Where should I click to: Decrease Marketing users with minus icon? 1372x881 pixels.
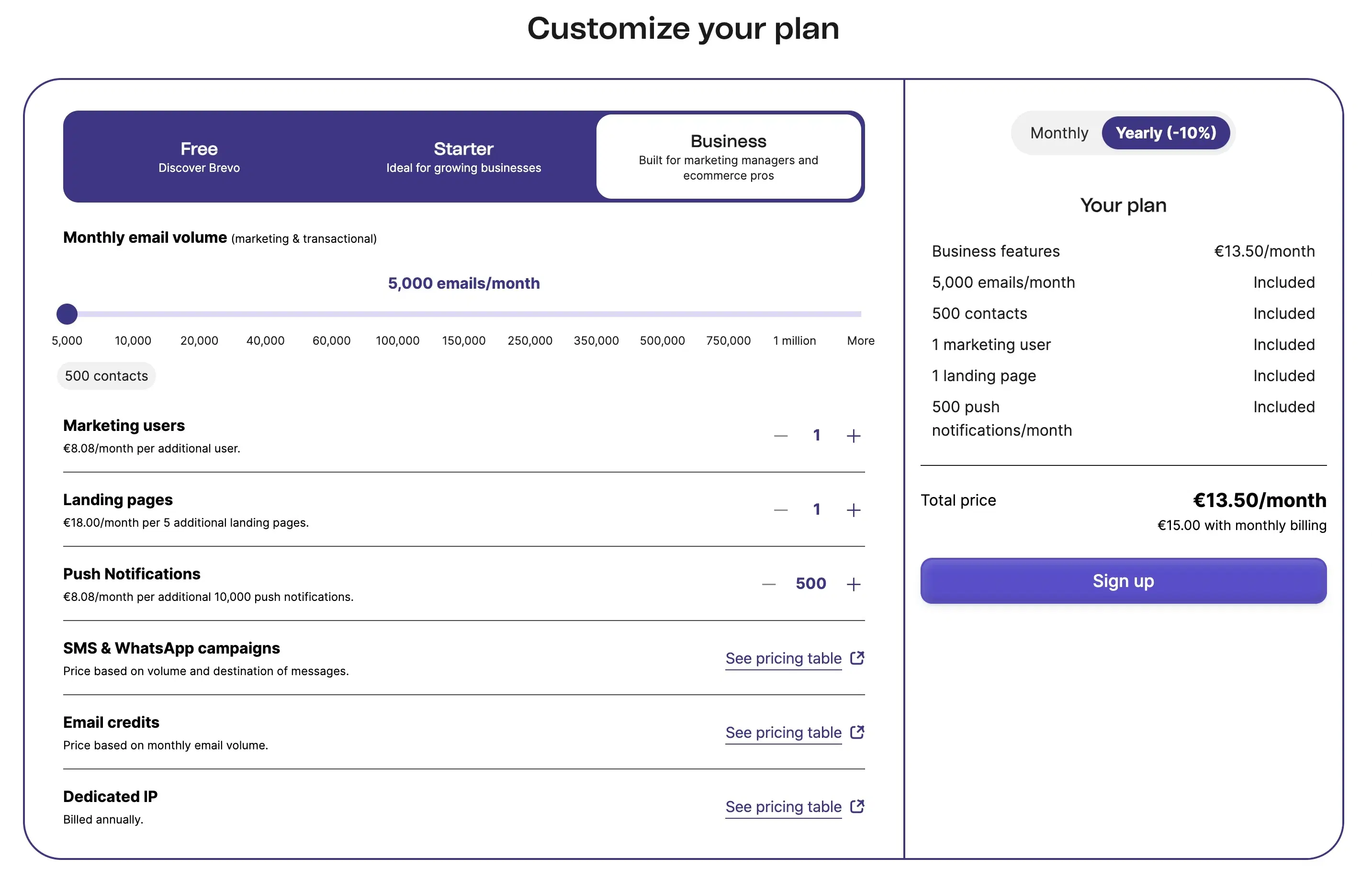click(x=780, y=436)
